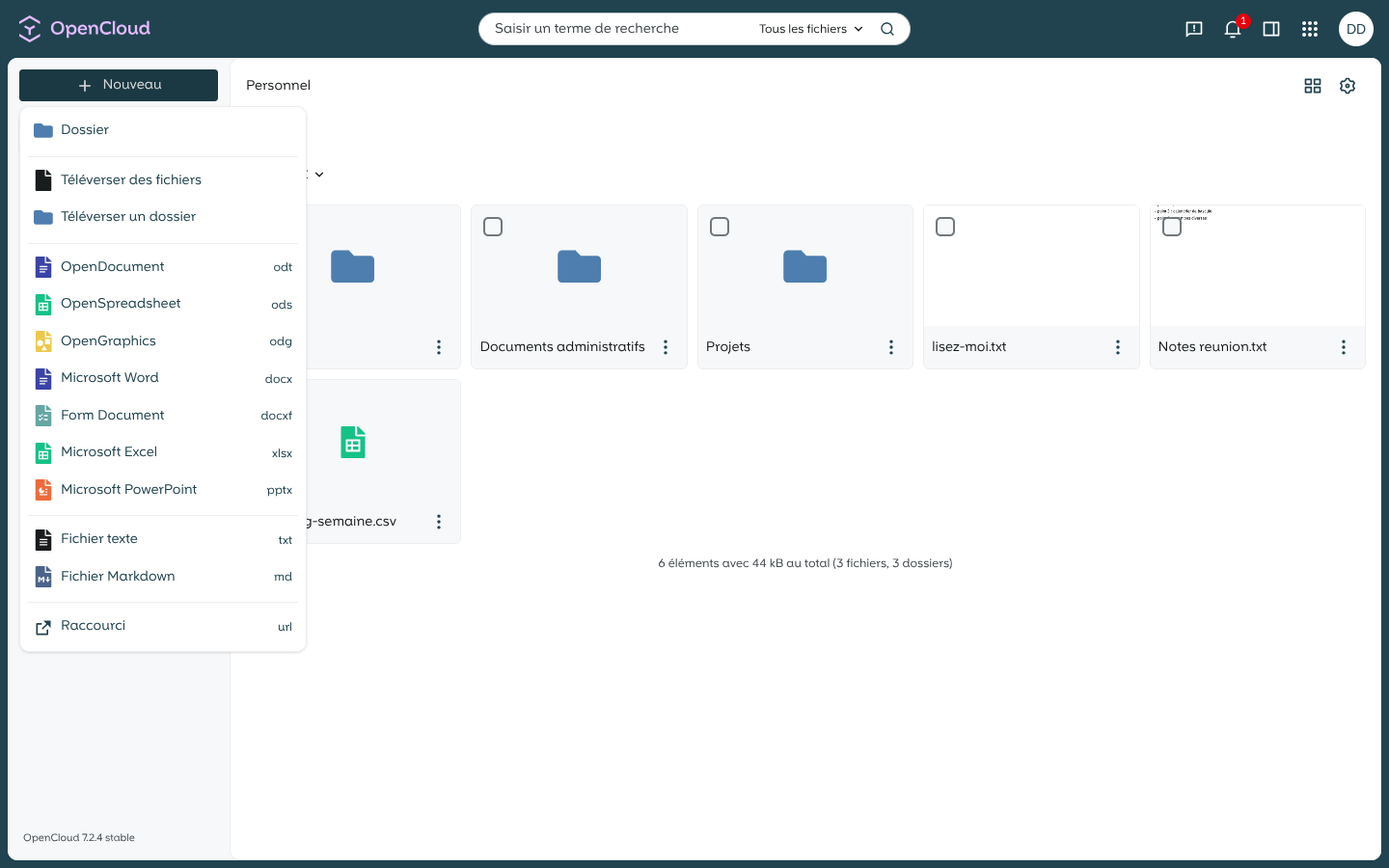Open the feedback icon in header

[x=1194, y=29]
